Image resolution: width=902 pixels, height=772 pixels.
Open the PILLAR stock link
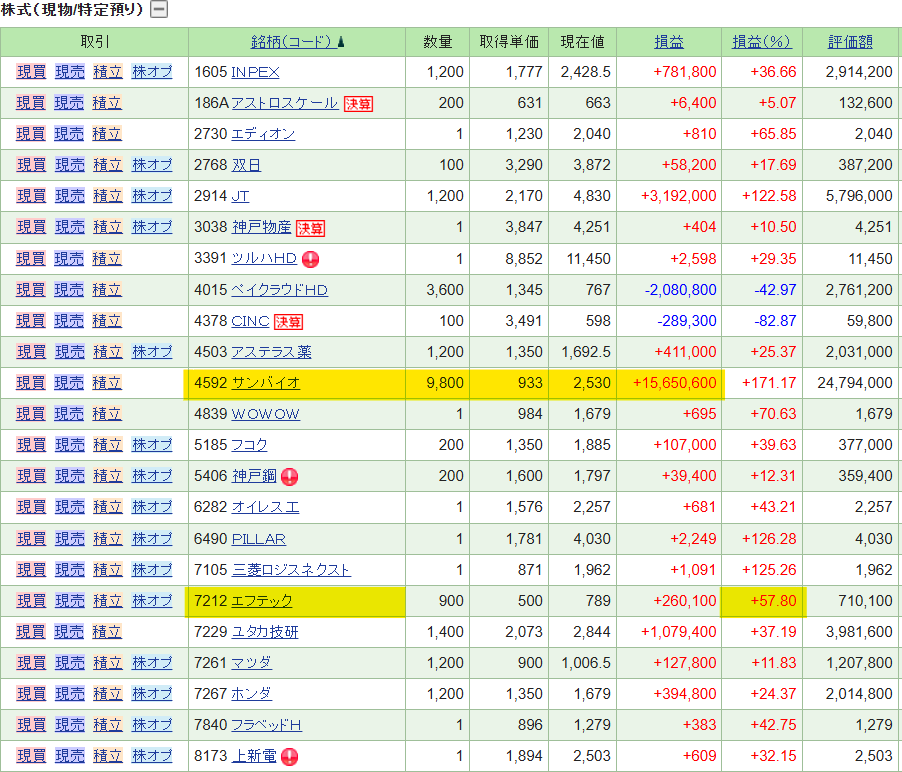point(258,539)
